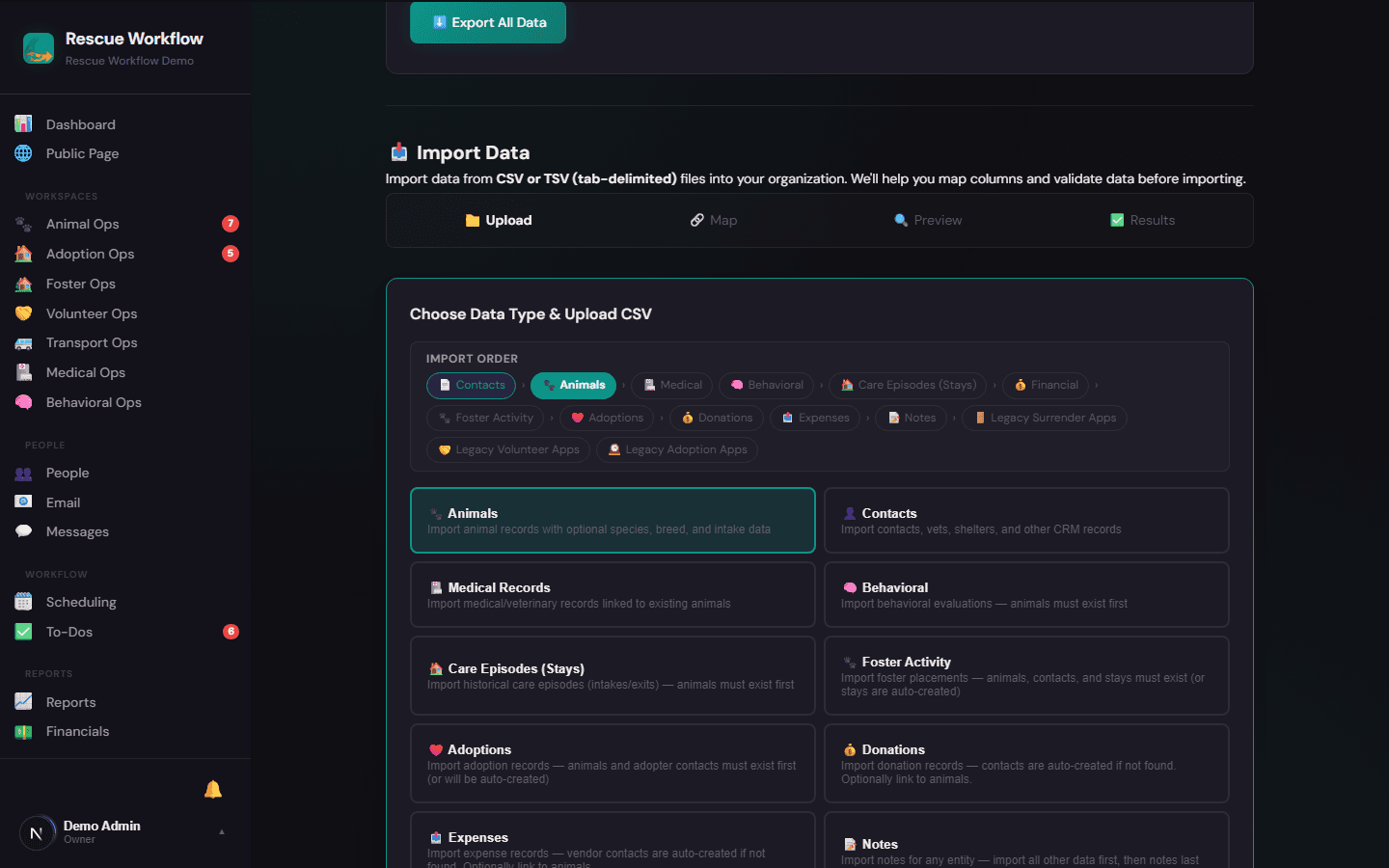1389x868 pixels.
Task: Click the Rescue Workflow logo icon
Action: [39, 48]
